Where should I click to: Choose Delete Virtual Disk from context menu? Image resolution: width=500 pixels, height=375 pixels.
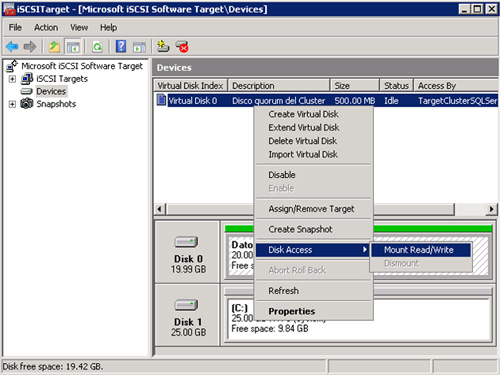[x=314, y=141]
